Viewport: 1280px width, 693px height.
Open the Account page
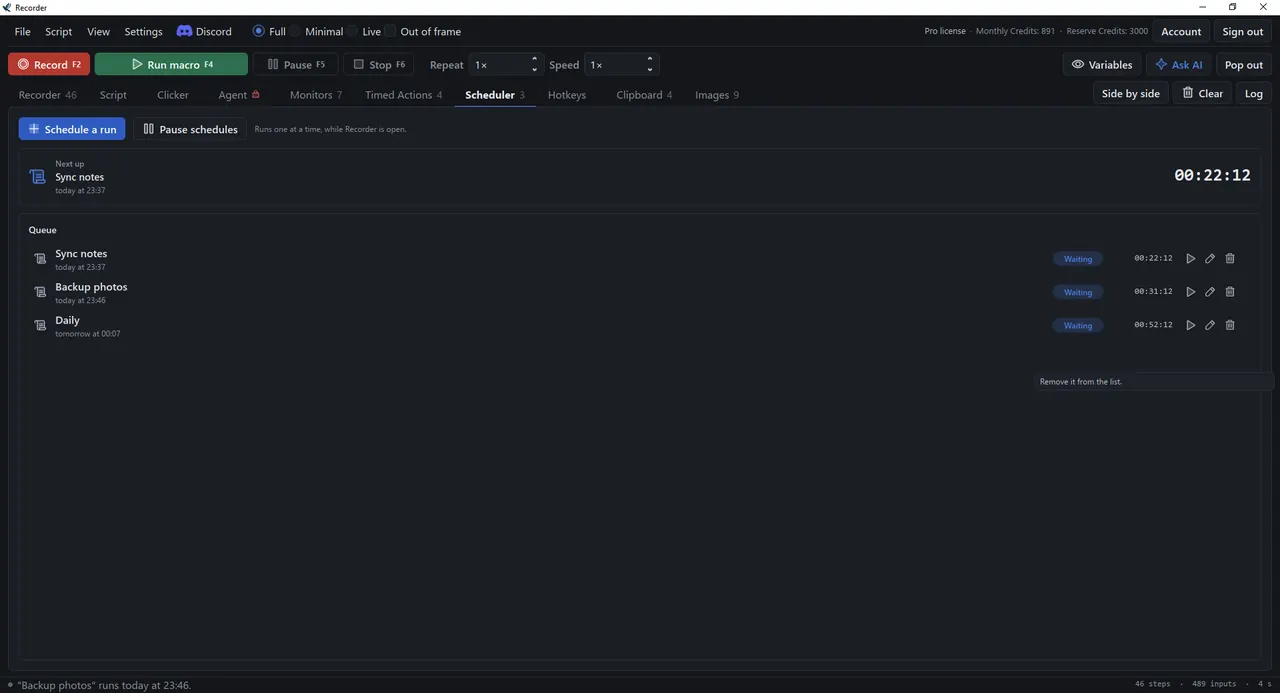click(1181, 31)
